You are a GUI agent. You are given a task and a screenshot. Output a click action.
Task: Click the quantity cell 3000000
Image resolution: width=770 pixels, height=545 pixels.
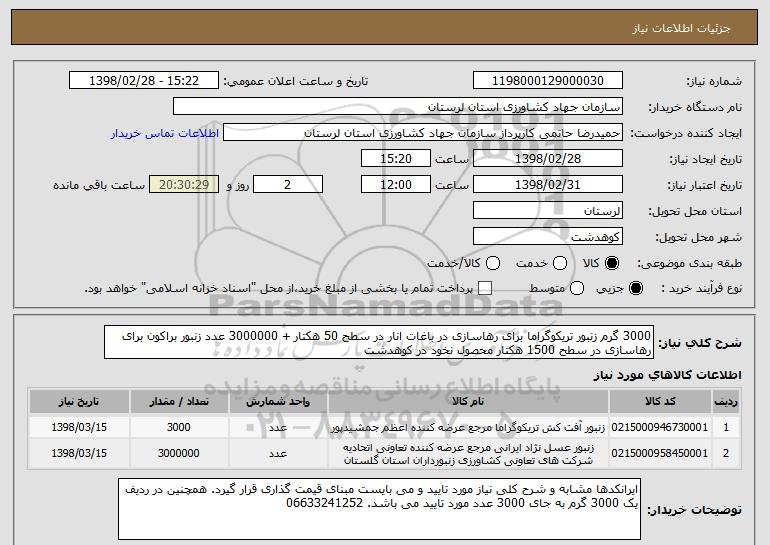179,453
